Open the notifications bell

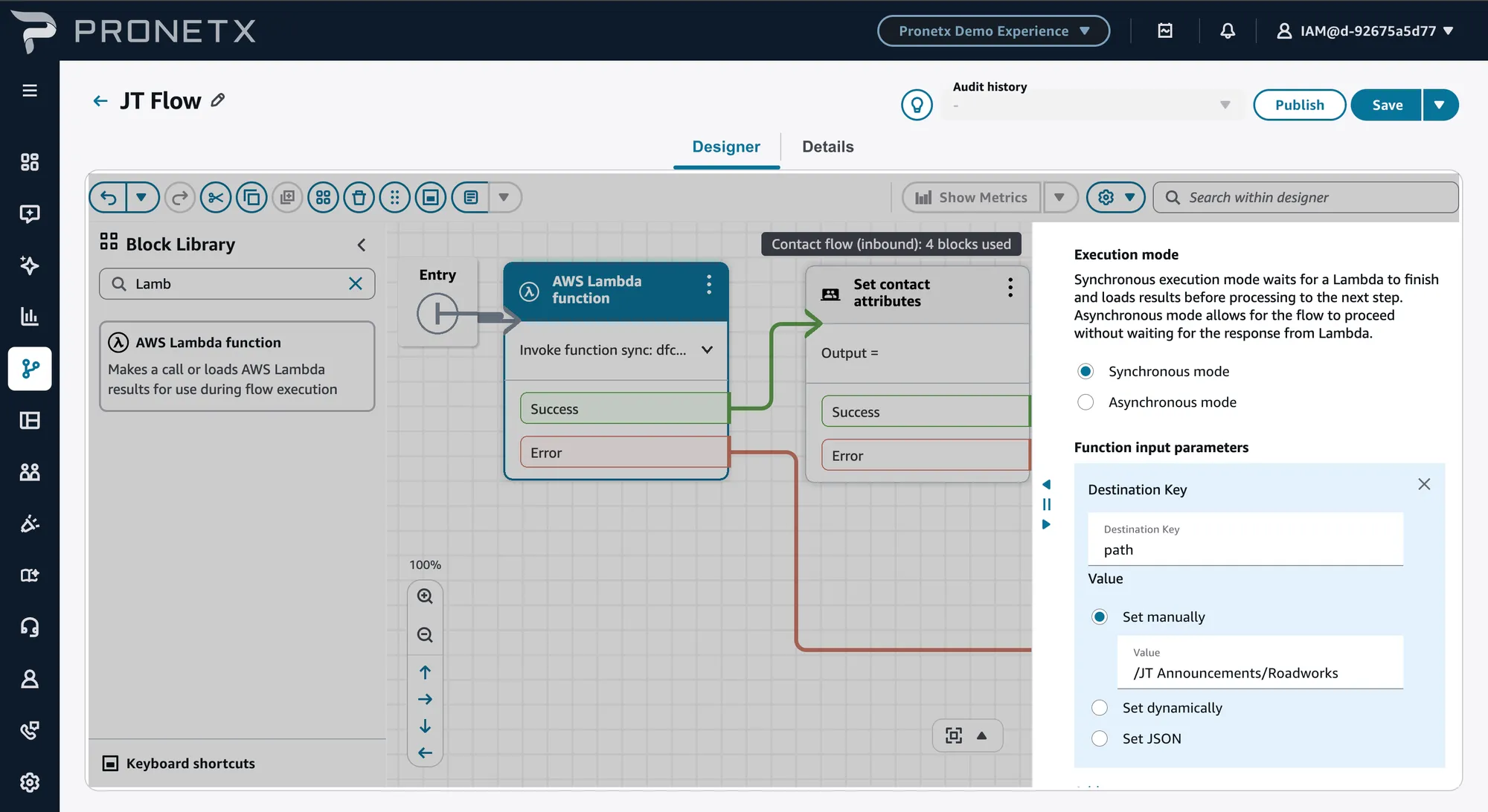tap(1228, 30)
